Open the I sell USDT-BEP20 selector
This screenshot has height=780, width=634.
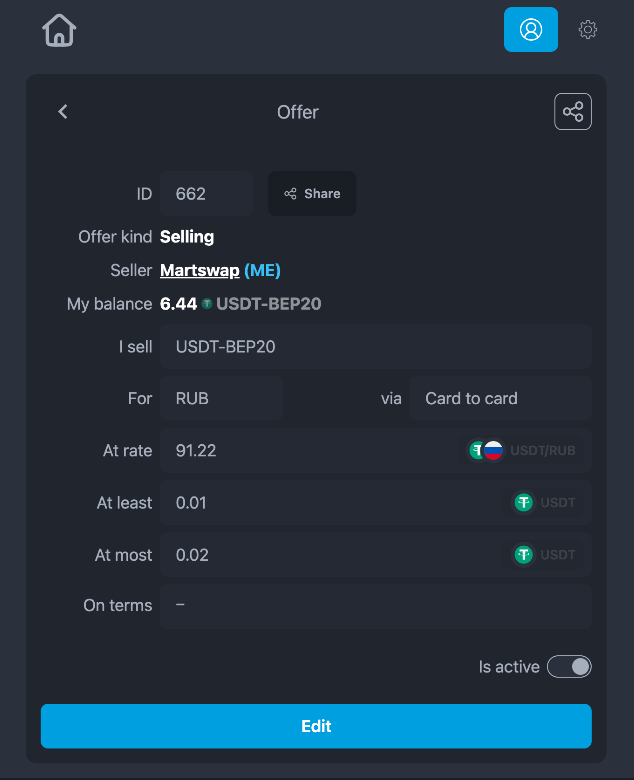click(x=375, y=347)
